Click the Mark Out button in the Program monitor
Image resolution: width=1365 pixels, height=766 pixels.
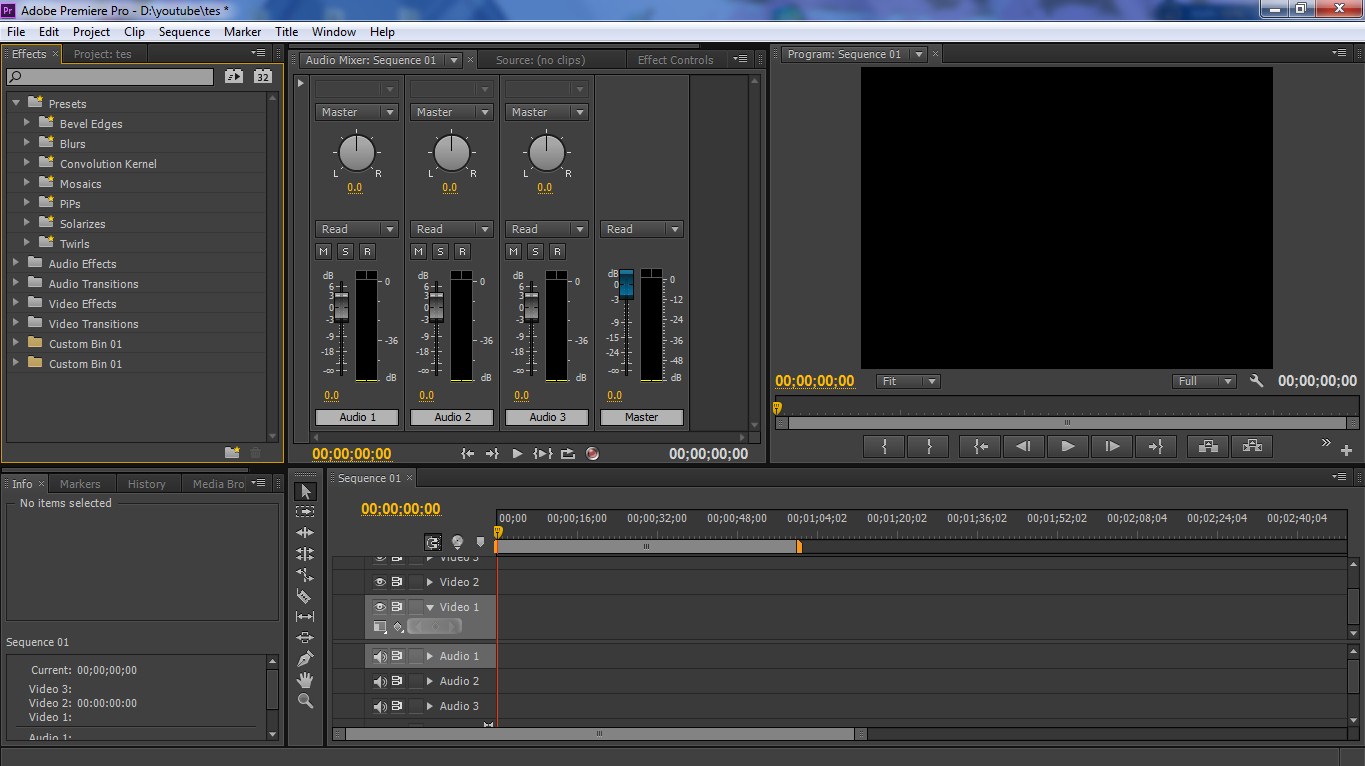point(927,446)
